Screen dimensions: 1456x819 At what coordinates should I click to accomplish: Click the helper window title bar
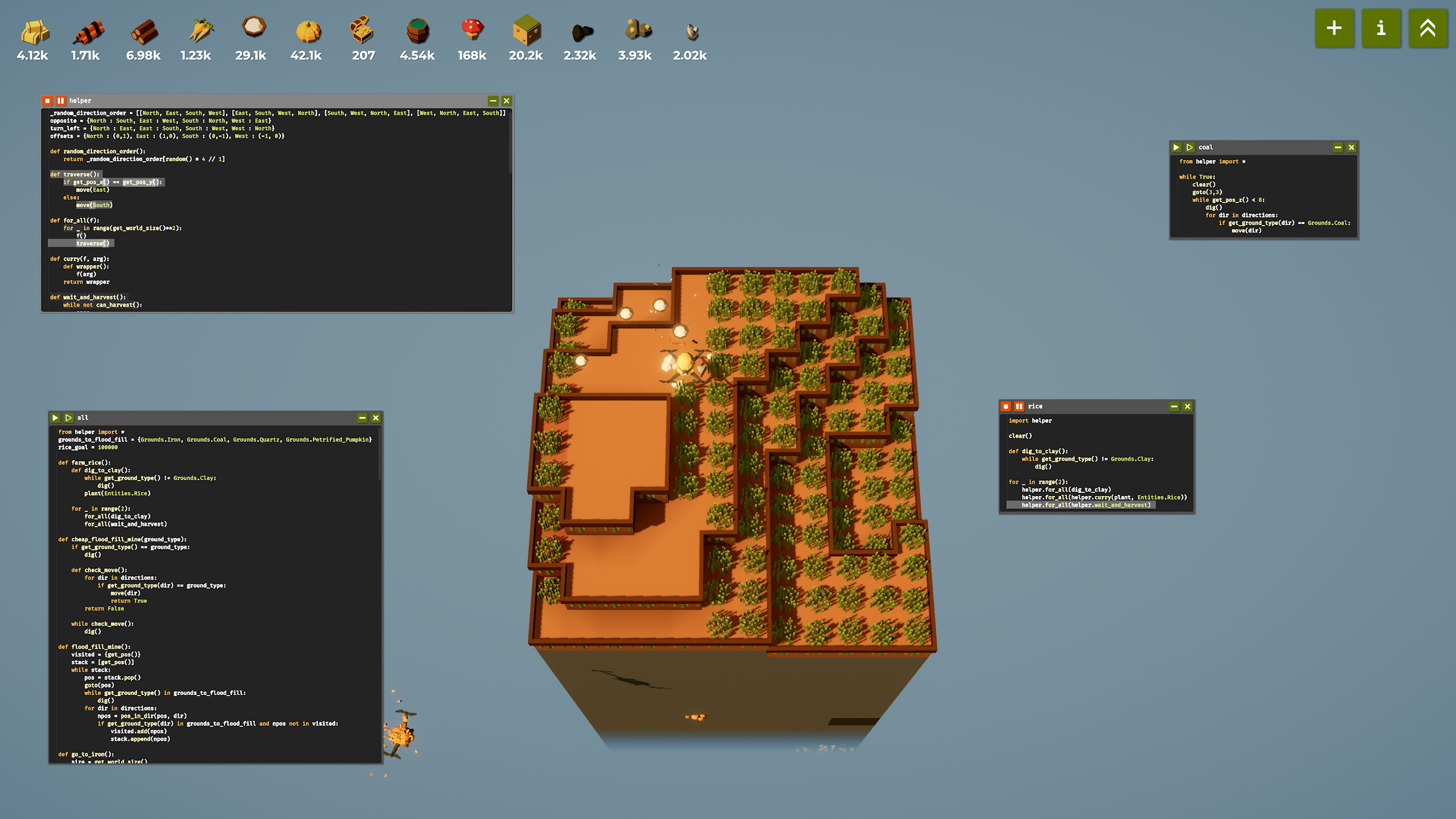coord(278,101)
